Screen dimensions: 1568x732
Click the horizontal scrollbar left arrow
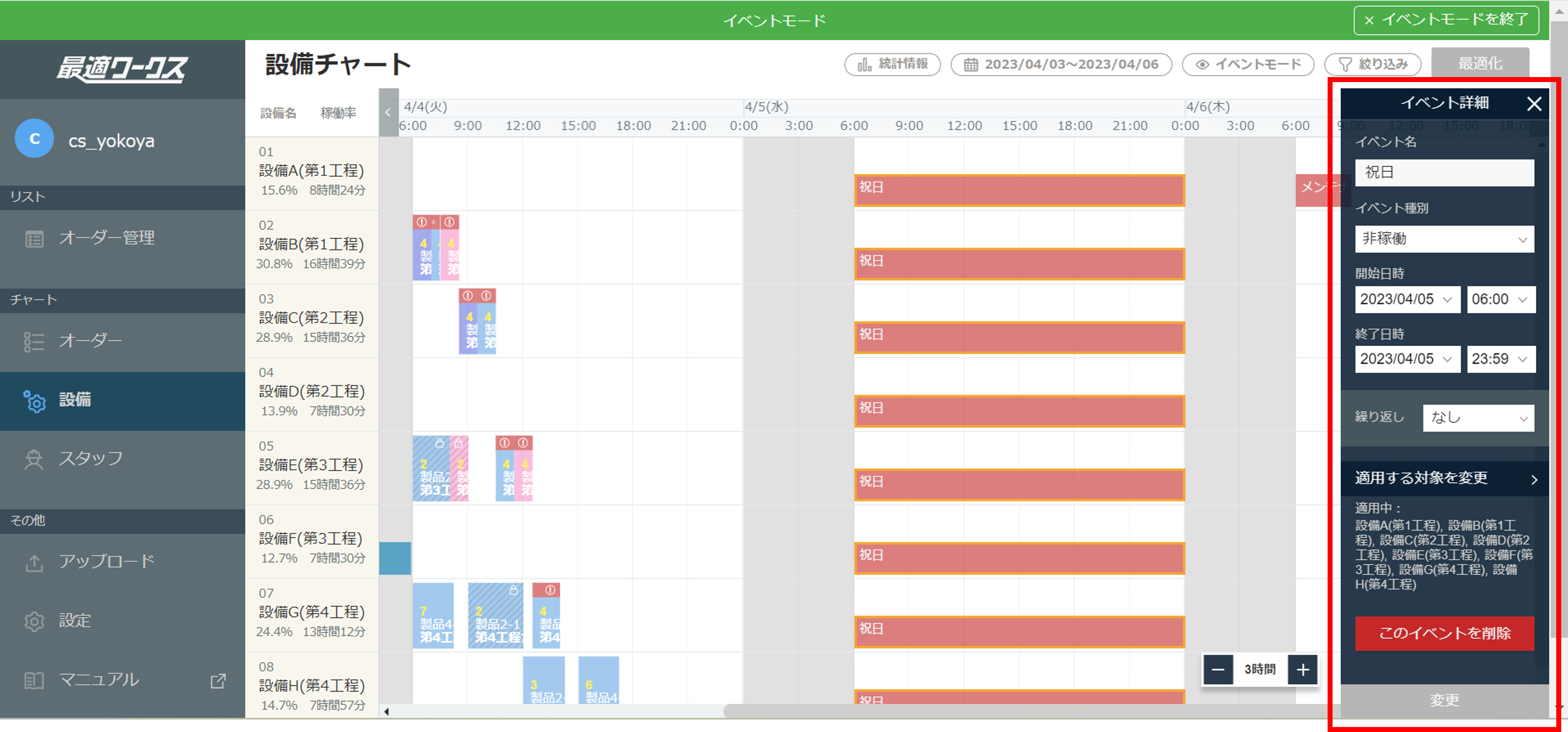click(386, 711)
